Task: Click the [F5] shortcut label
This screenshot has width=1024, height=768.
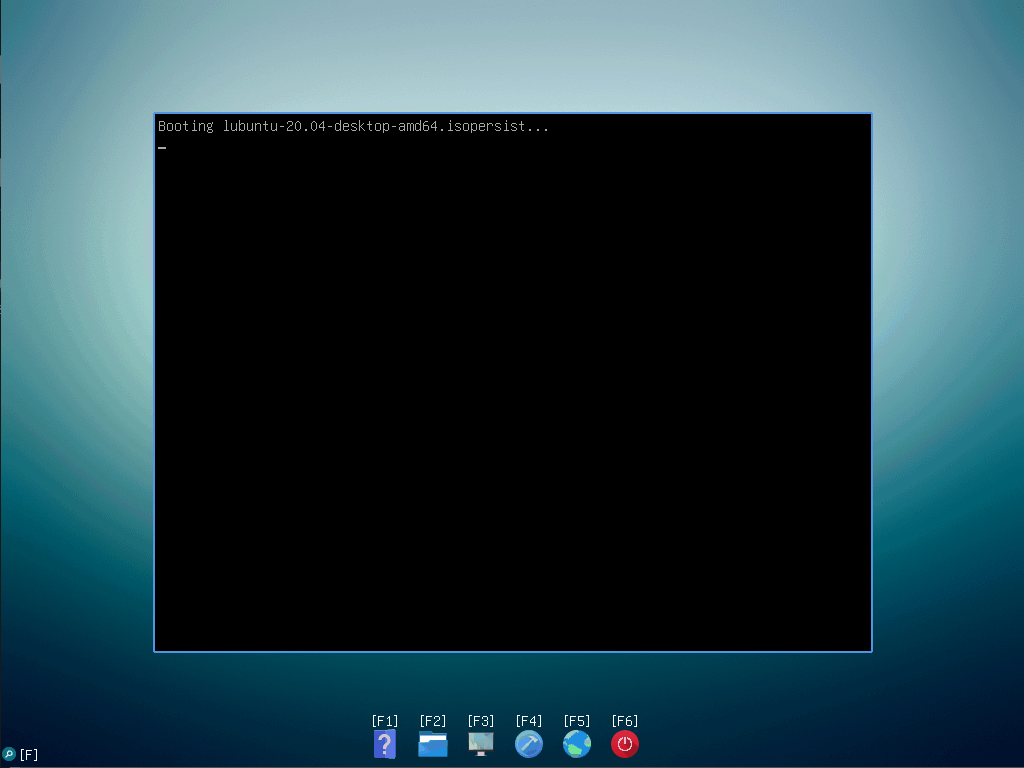Action: [577, 720]
